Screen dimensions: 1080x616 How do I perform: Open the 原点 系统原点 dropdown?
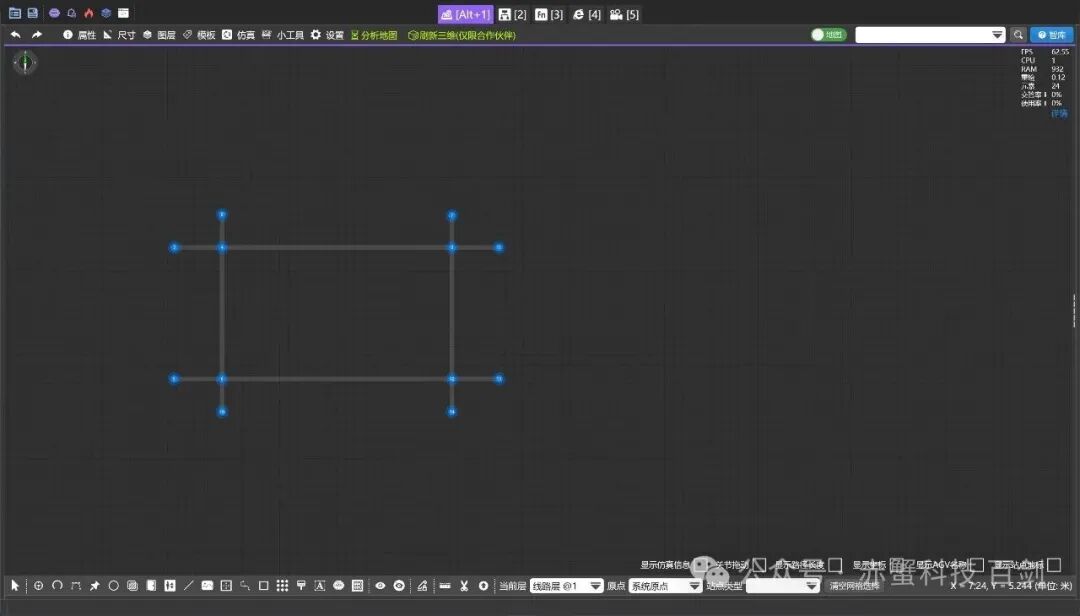(x=665, y=586)
